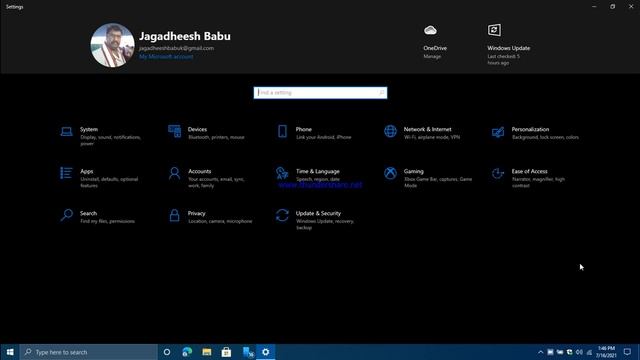Open Microsoft Store from the taskbar
The height and width of the screenshot is (360, 640).
pyautogui.click(x=226, y=352)
